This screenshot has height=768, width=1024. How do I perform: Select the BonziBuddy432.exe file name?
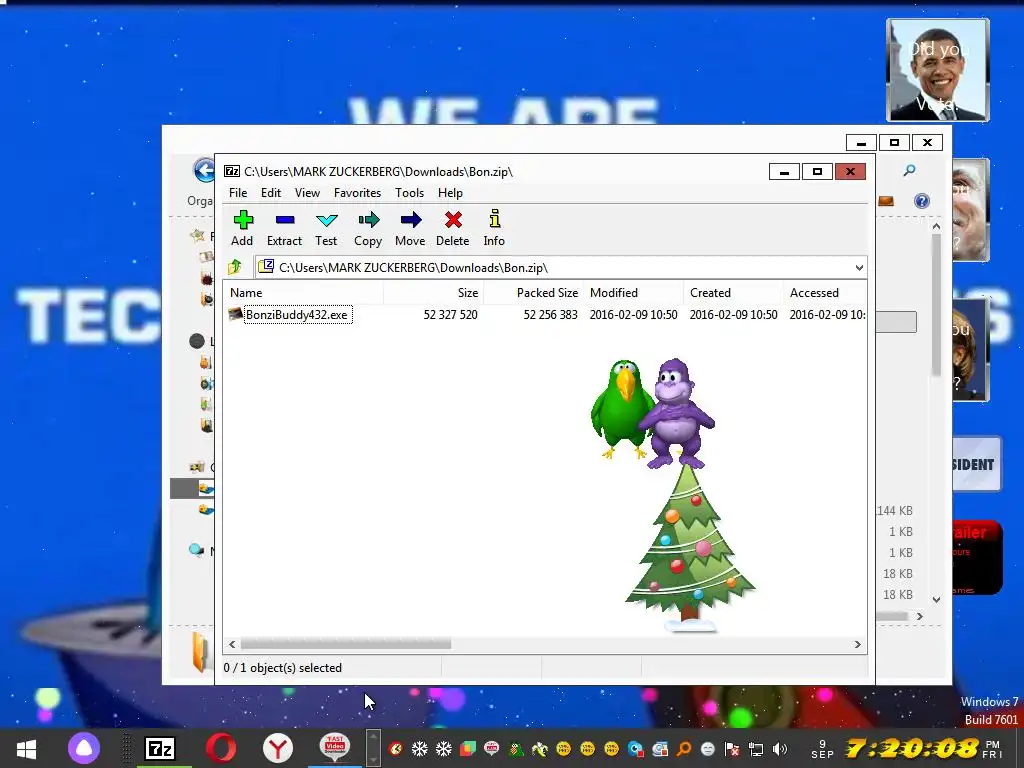pos(297,315)
